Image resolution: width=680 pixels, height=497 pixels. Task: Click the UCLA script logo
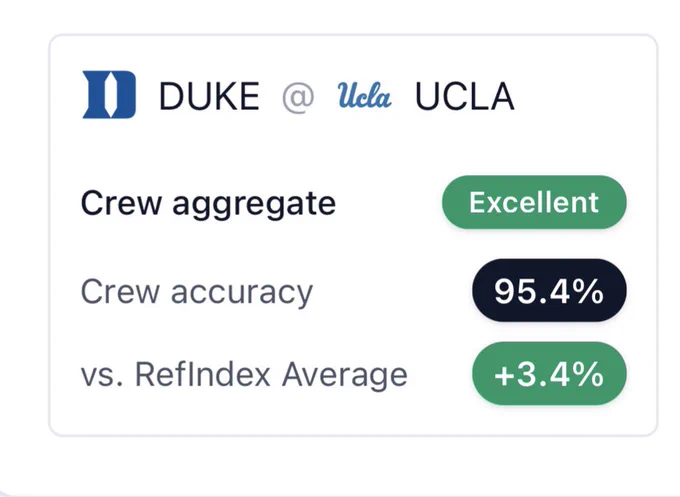point(364,95)
